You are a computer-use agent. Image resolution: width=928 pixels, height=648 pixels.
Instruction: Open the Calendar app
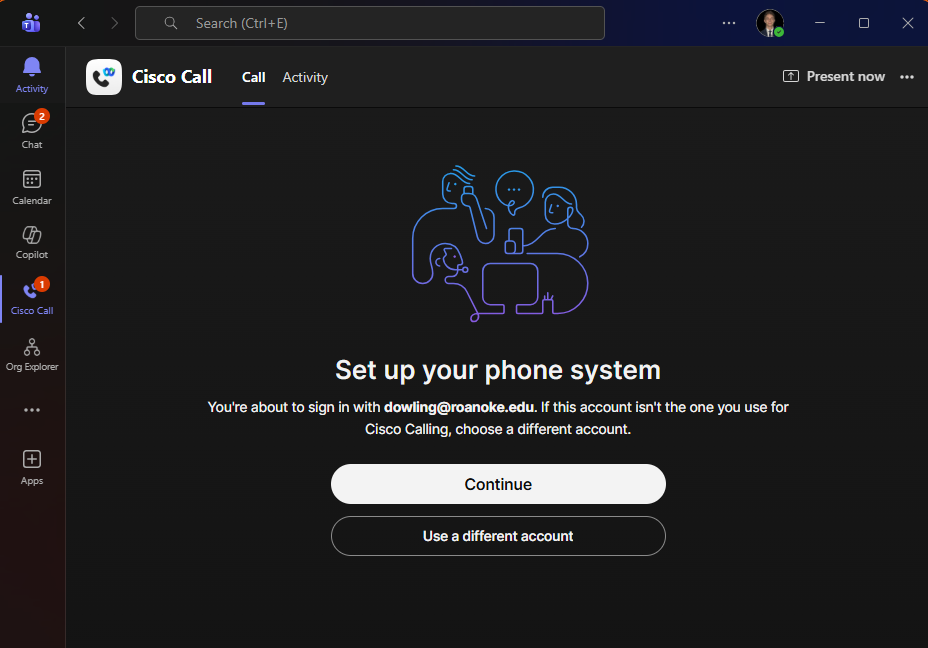[32, 187]
